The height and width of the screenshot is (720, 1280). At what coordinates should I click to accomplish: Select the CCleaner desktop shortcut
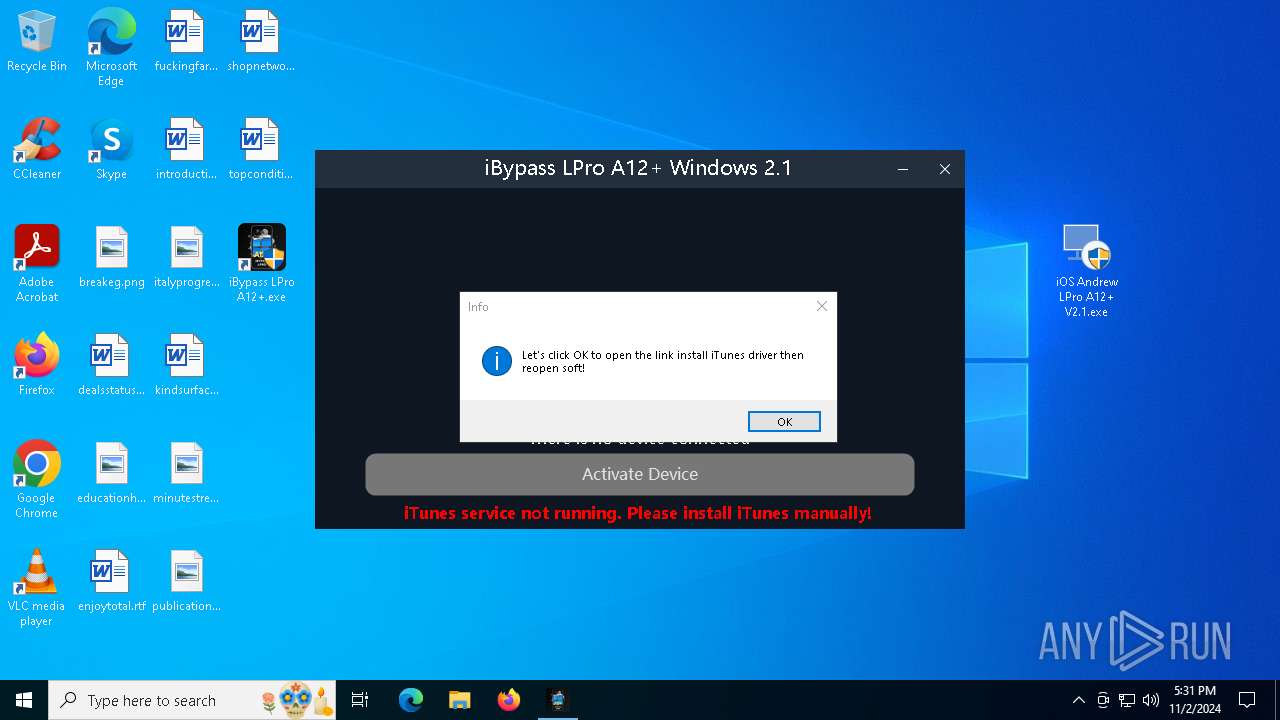point(37,149)
